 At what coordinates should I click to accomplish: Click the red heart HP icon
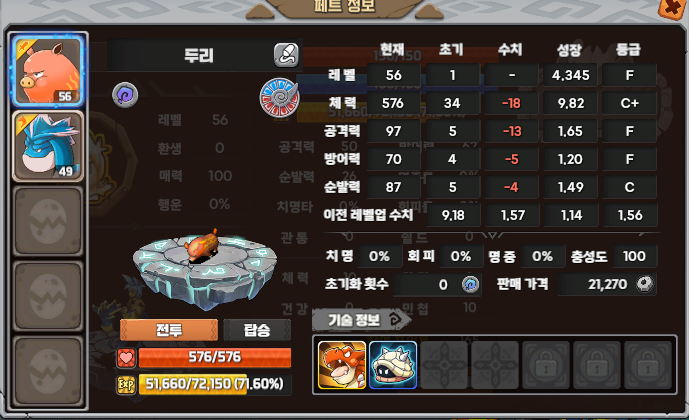click(x=126, y=358)
